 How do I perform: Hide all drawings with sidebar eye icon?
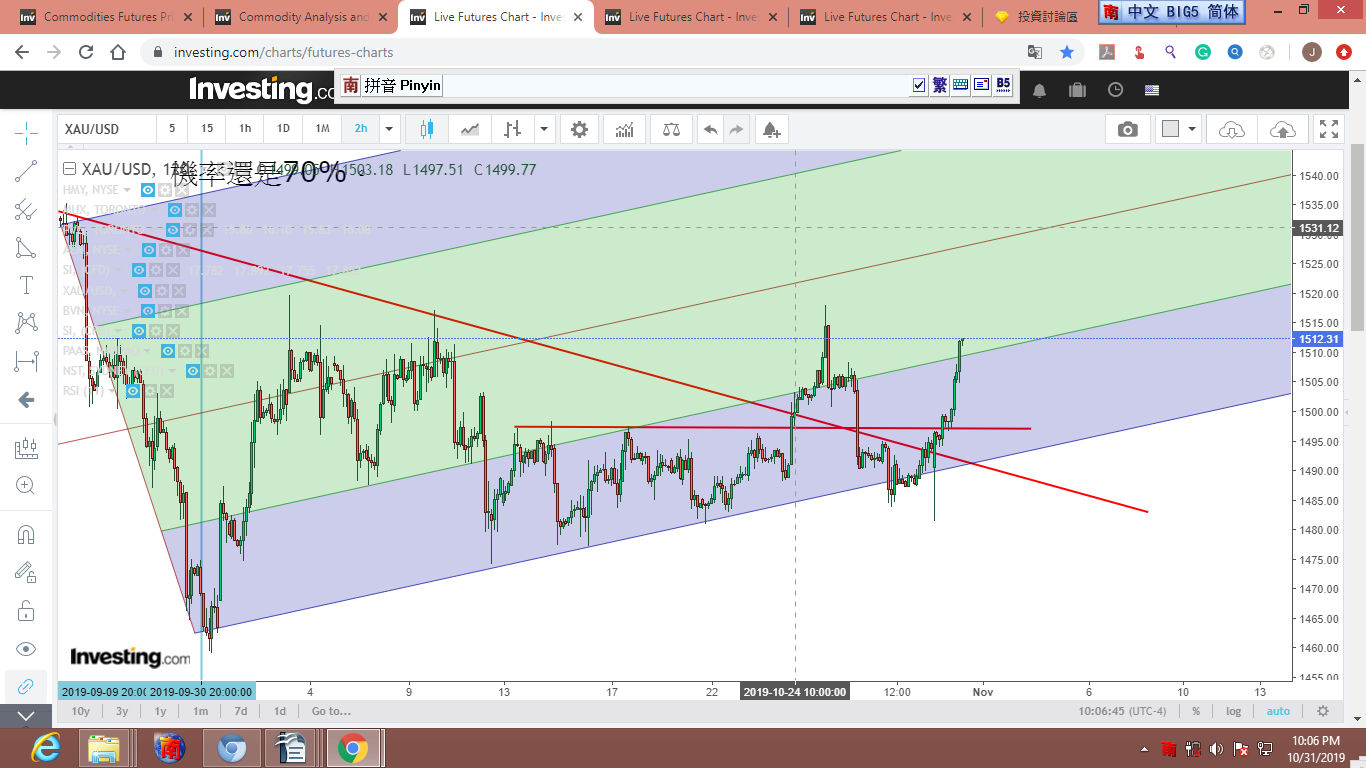pyautogui.click(x=26, y=648)
